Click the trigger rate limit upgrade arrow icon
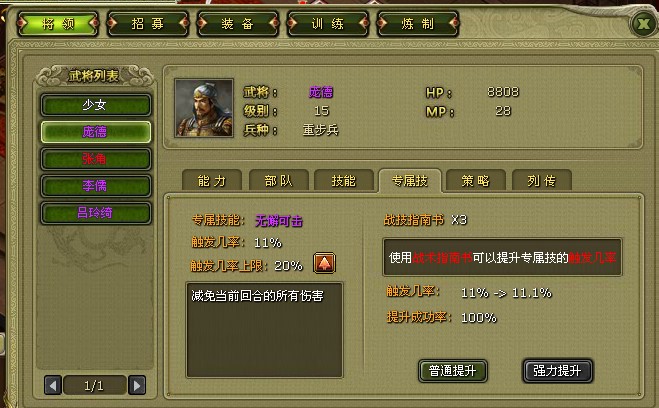The width and height of the screenshot is (659, 408). [x=324, y=263]
